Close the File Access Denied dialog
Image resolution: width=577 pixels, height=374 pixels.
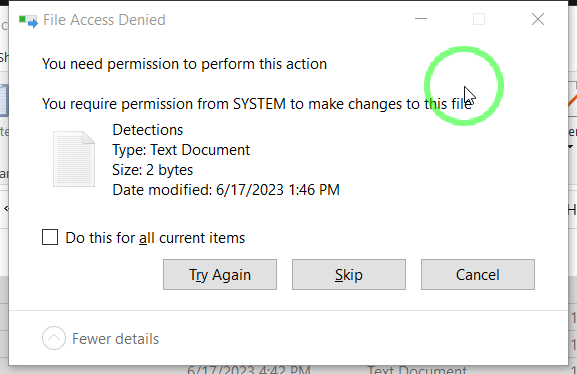538,19
